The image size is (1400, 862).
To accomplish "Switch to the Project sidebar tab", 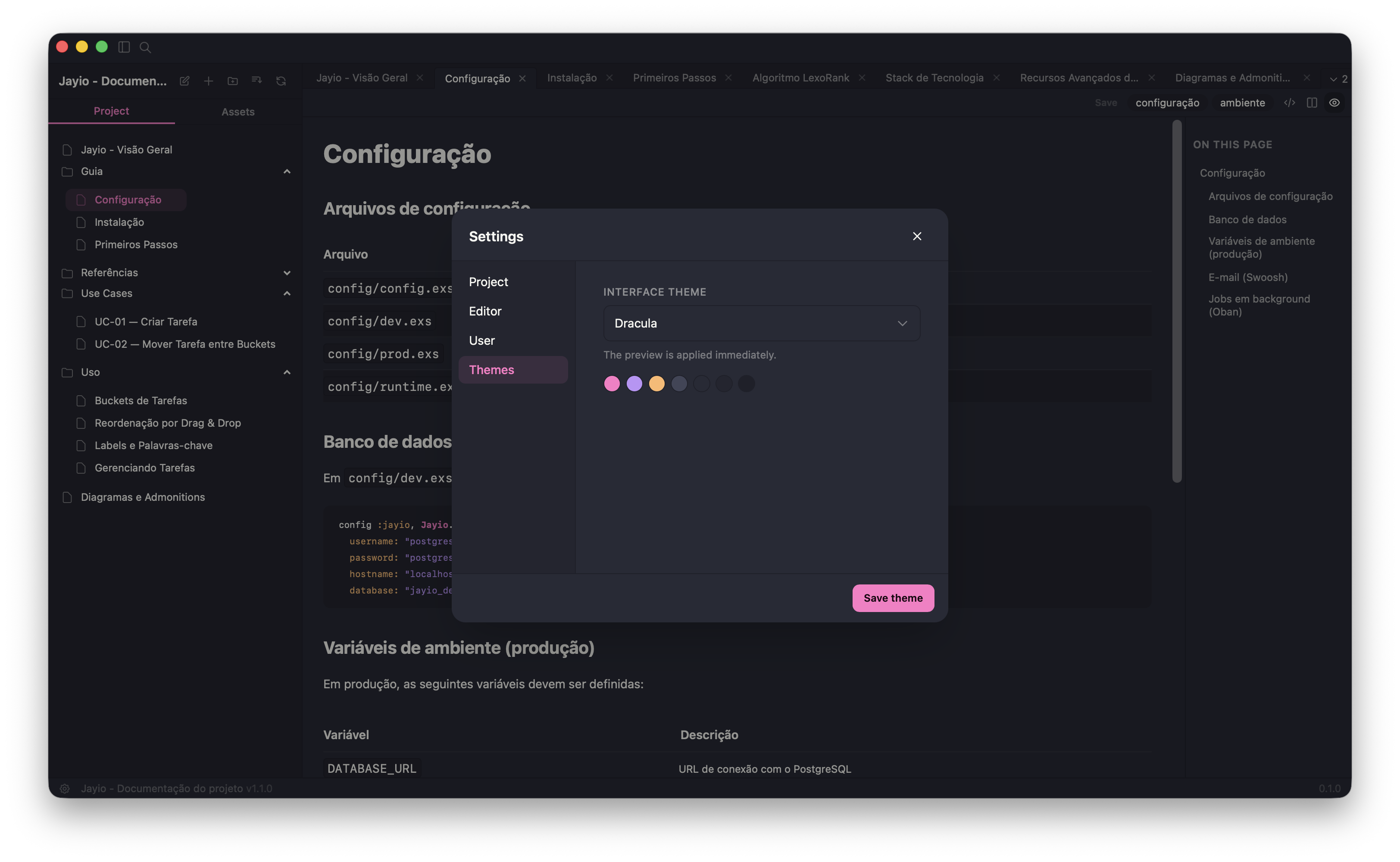I will [111, 111].
